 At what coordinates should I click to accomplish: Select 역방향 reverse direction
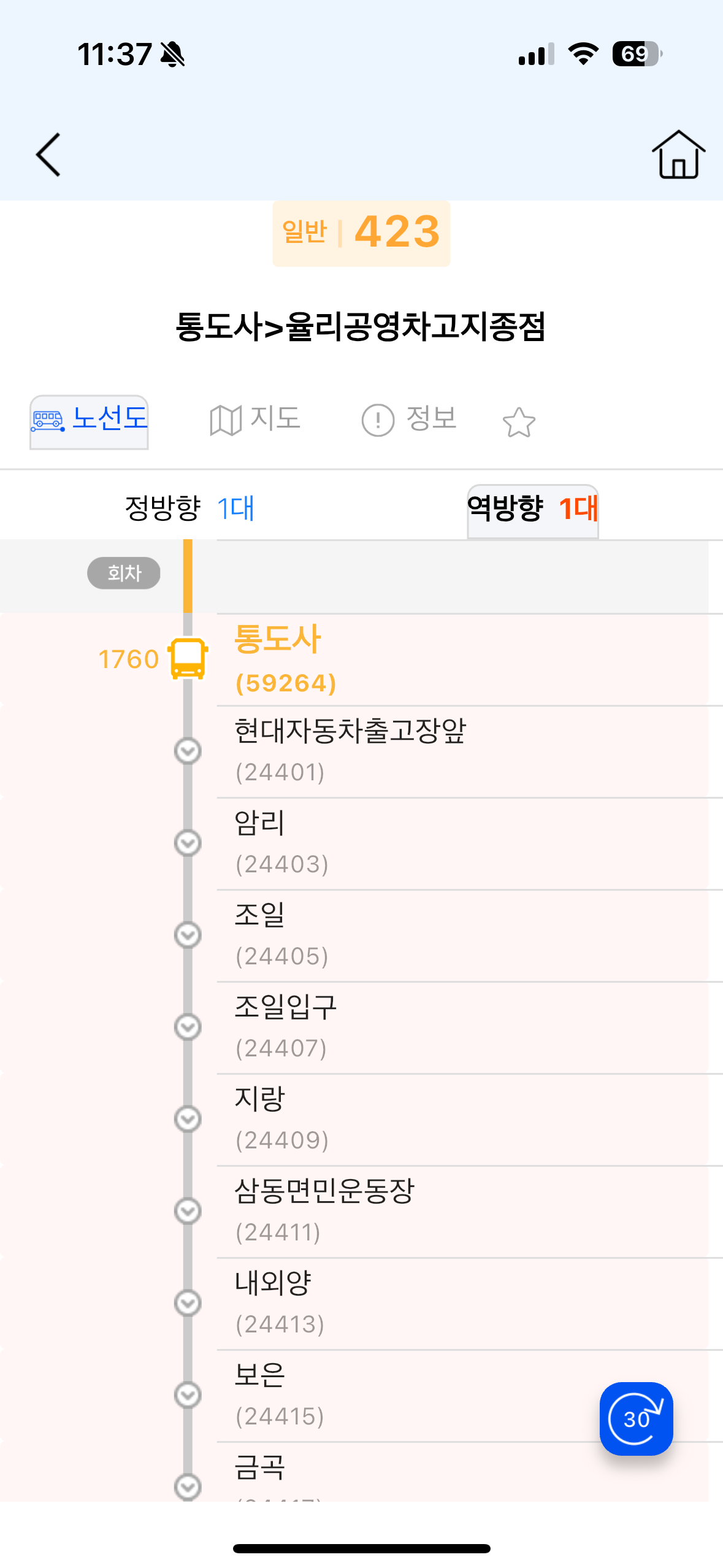532,509
